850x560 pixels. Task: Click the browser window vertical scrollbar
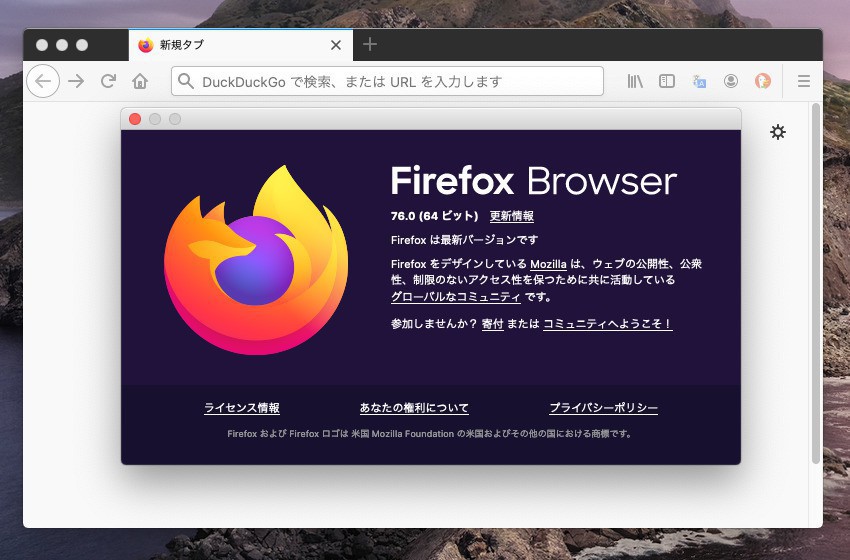tap(816, 282)
